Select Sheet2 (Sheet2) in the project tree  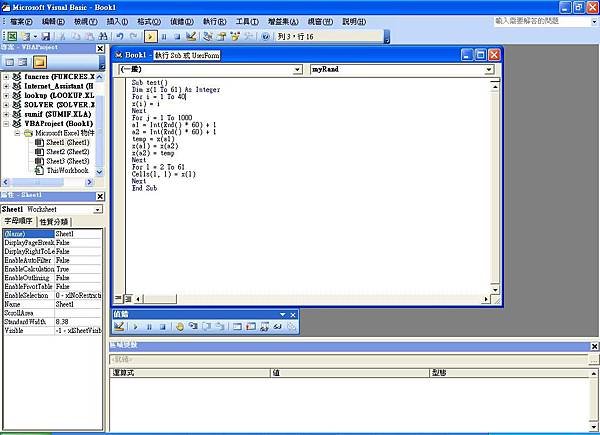pyautogui.click(x=68, y=152)
